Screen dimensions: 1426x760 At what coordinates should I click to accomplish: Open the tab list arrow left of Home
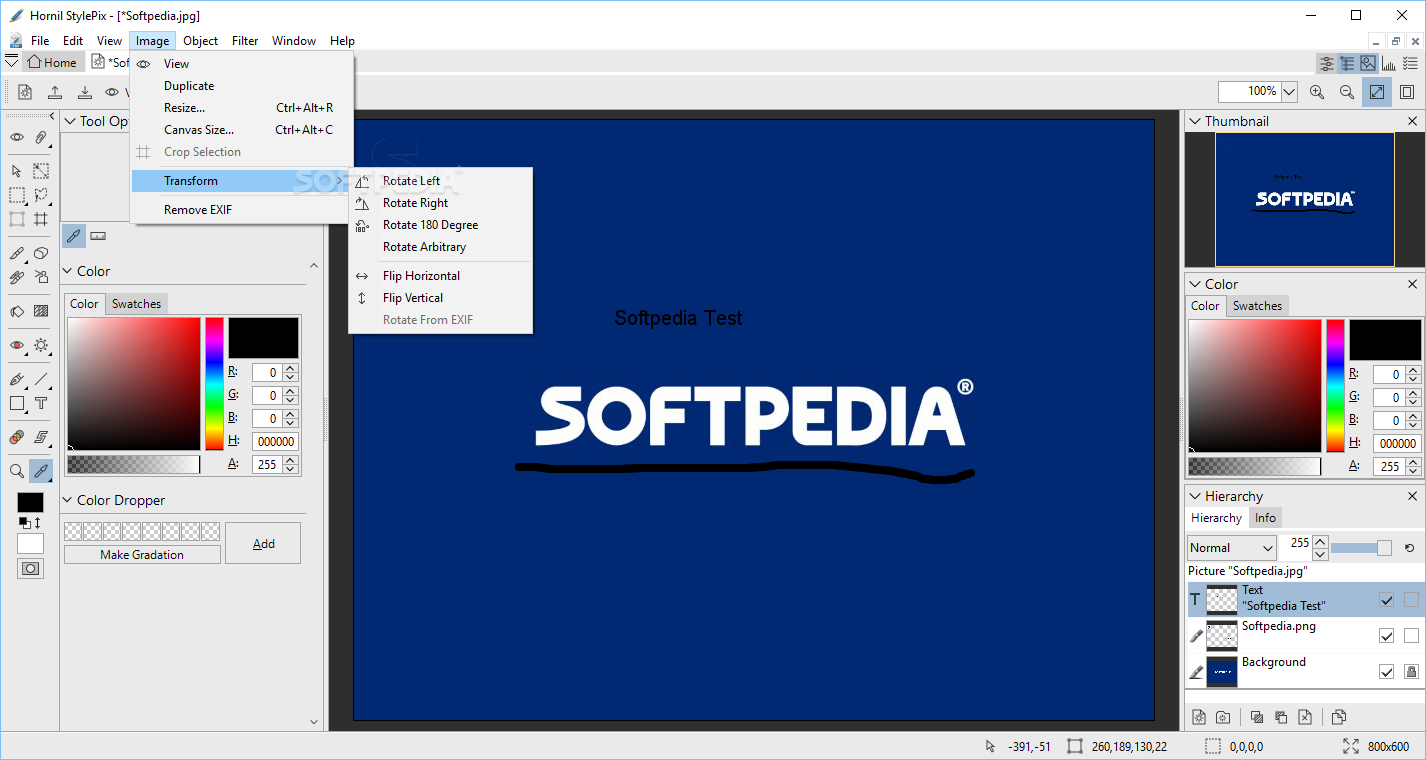click(x=11, y=62)
